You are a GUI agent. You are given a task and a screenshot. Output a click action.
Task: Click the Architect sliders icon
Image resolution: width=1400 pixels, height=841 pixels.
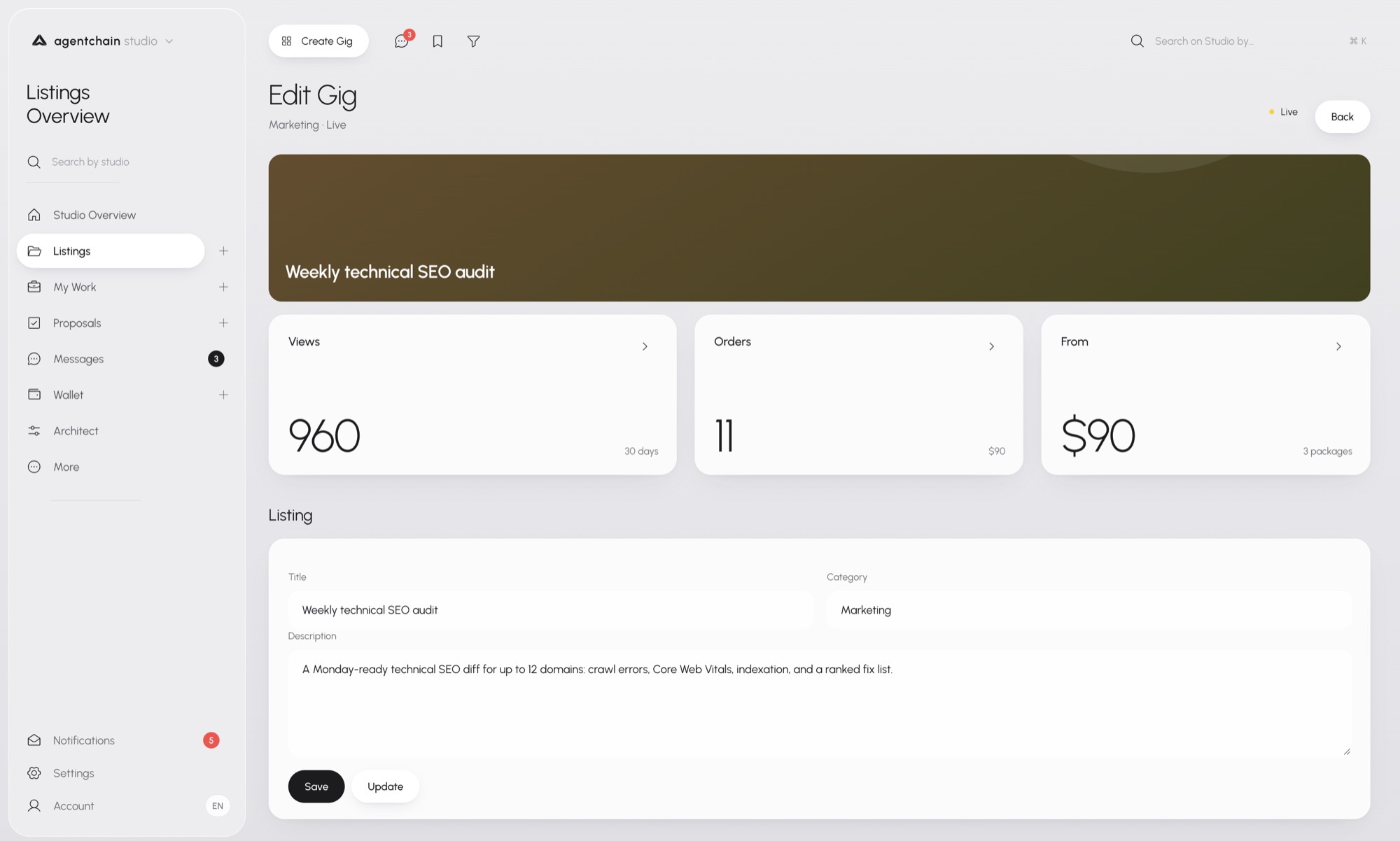click(34, 431)
